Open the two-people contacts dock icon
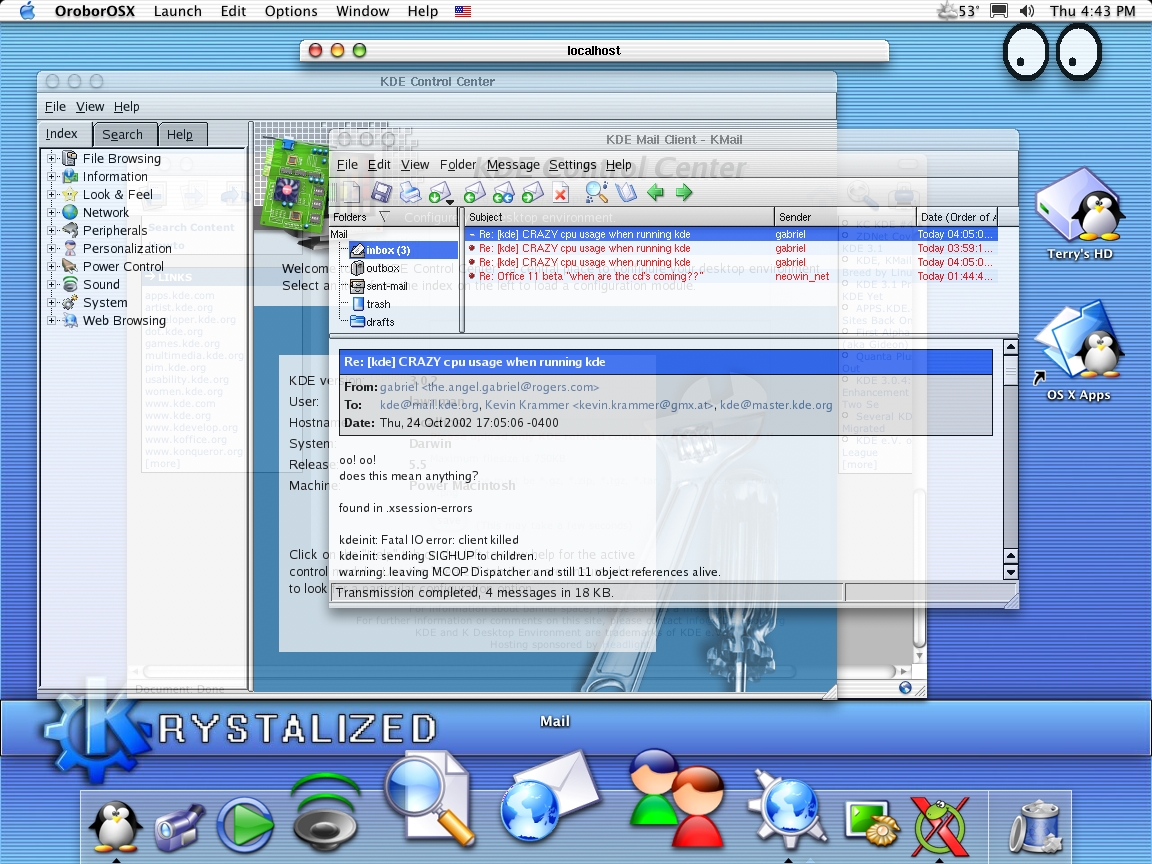The width and height of the screenshot is (1152, 864). (x=677, y=797)
